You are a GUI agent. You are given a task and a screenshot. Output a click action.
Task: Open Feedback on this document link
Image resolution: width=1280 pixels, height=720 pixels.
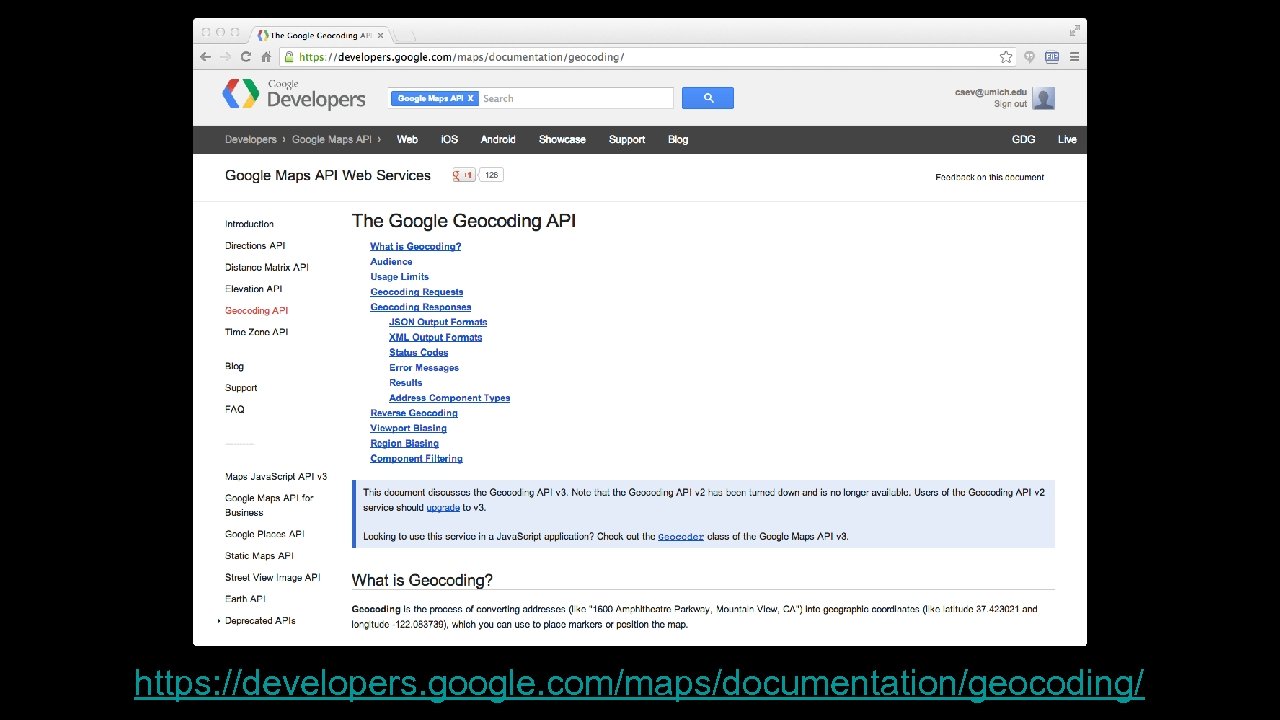point(989,177)
